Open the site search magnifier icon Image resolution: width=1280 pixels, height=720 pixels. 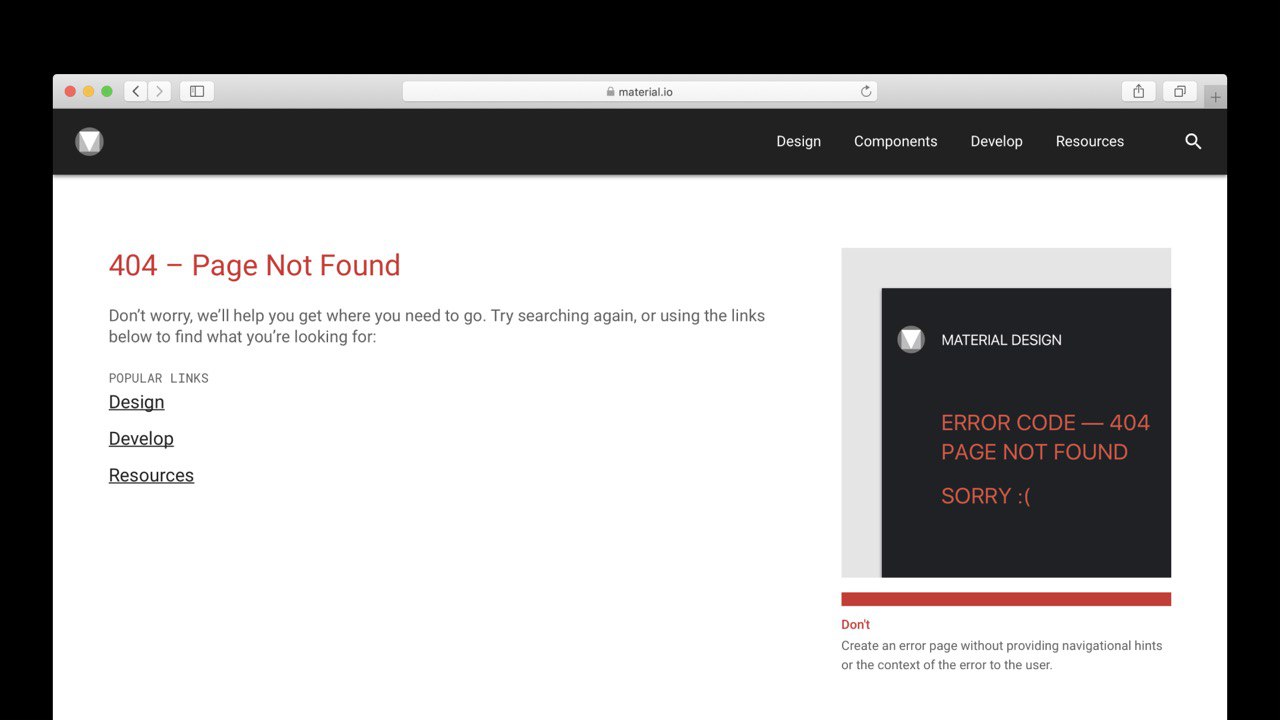1193,142
